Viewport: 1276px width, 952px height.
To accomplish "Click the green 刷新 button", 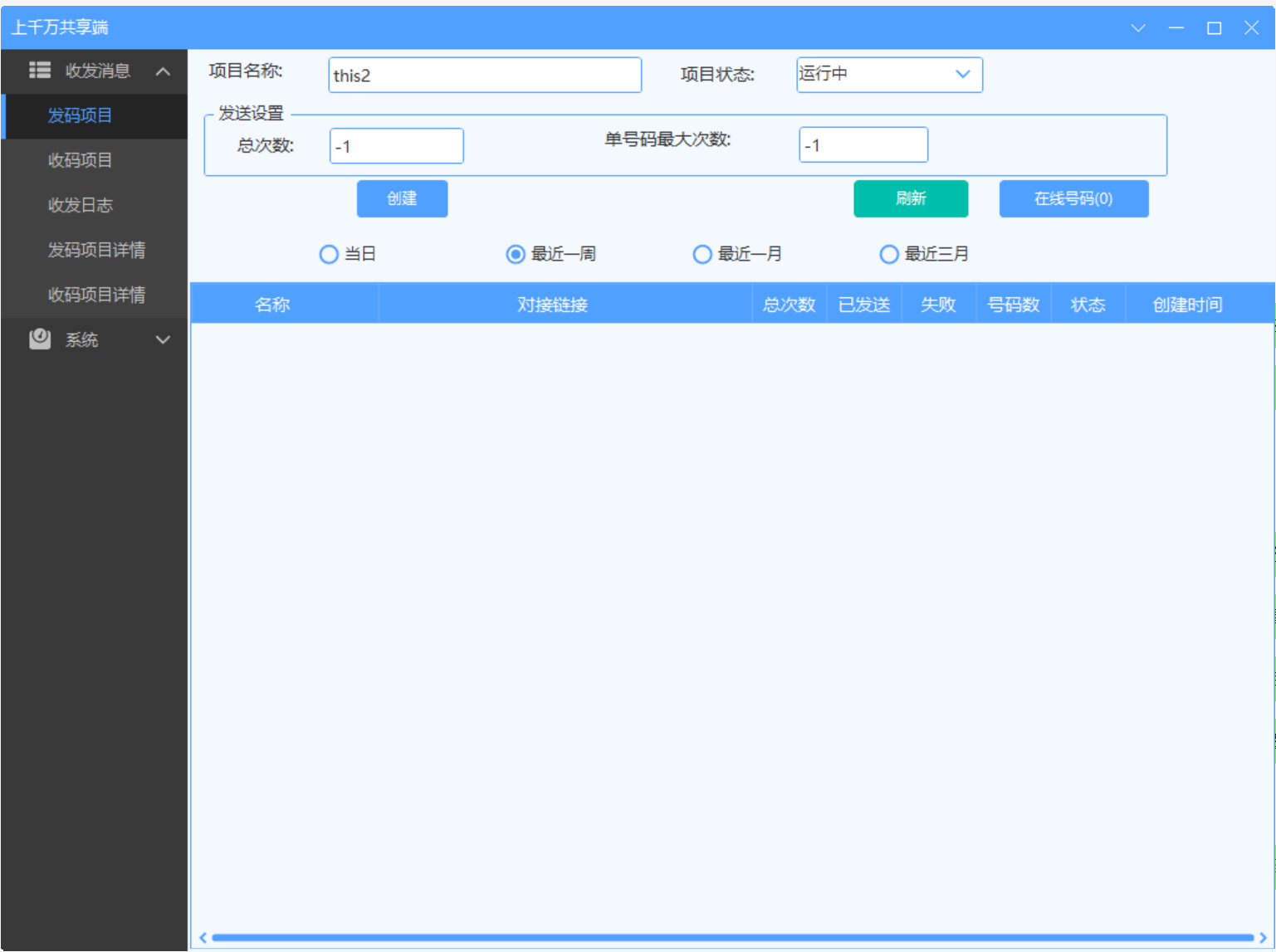I will [x=911, y=198].
